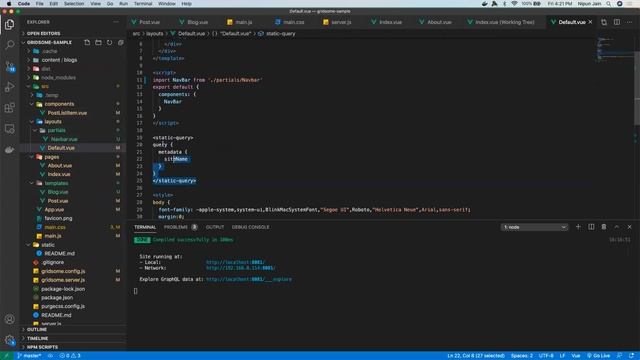Open the localhost:8081 Local link
This screenshot has height=360, width=640.
tap(236, 262)
